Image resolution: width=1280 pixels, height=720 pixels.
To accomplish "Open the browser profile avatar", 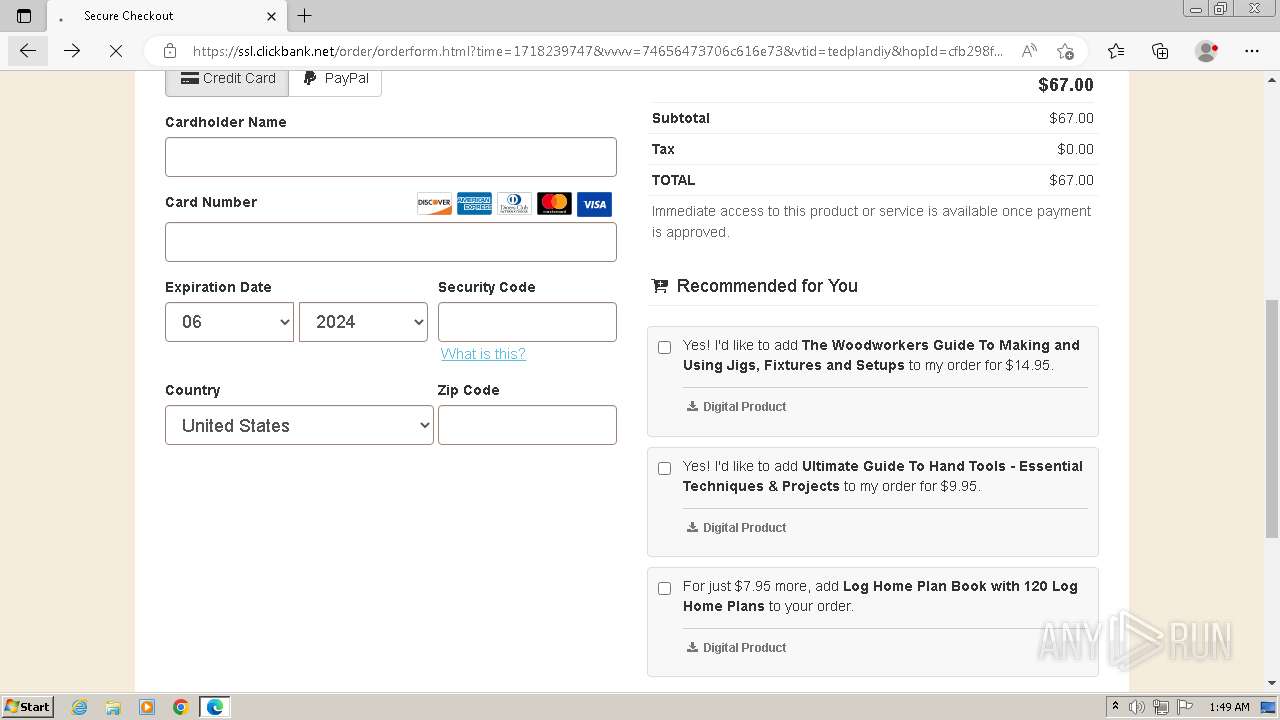I will (1207, 51).
